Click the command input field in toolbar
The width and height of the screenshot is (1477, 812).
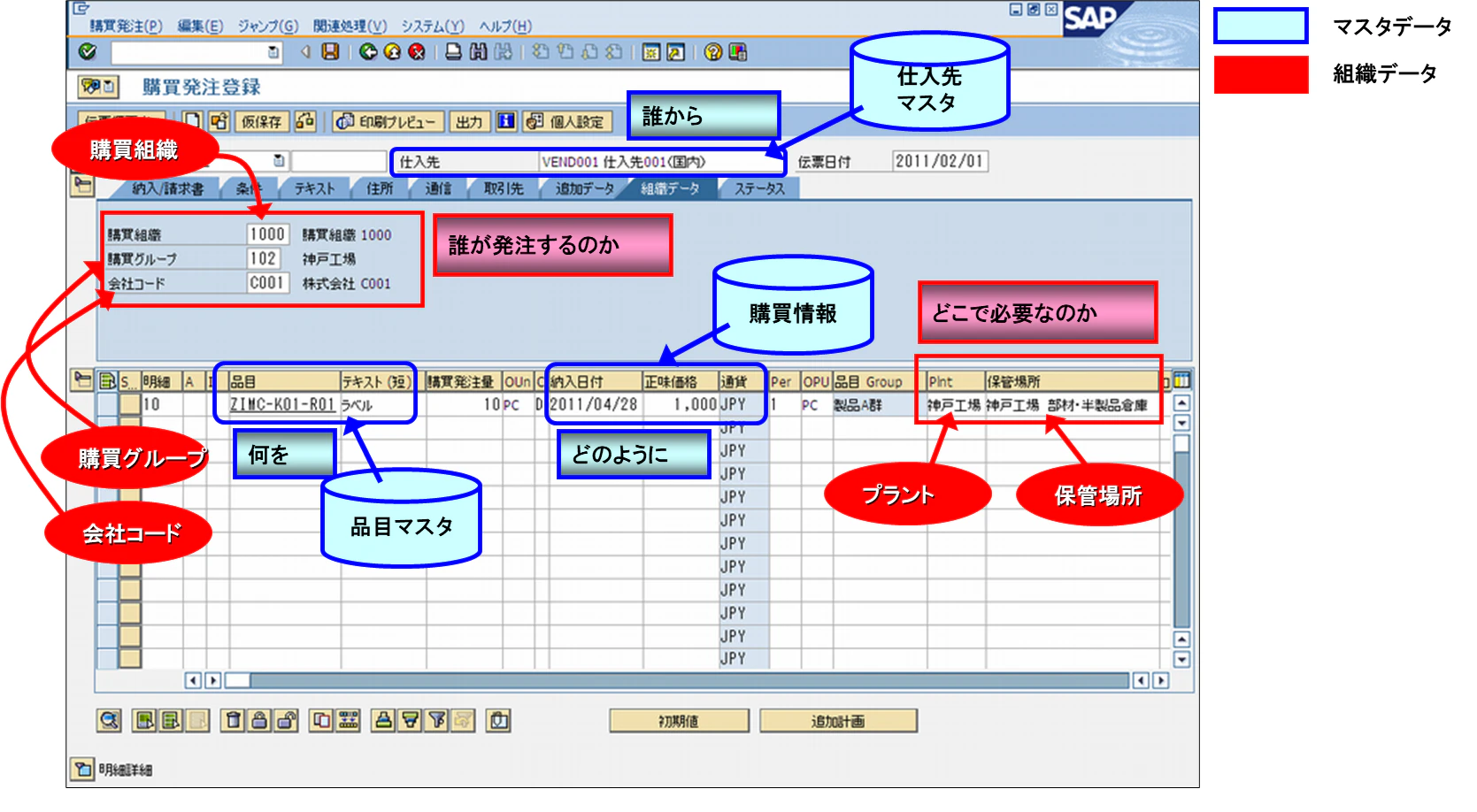click(x=196, y=52)
